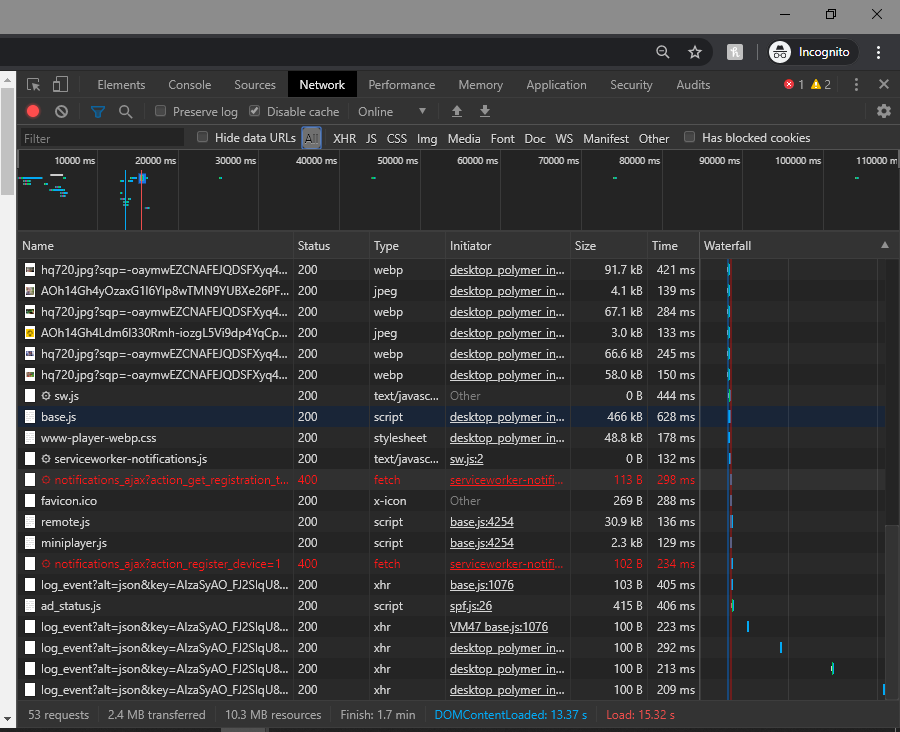
Task: Open network settings gear
Action: tap(883, 112)
